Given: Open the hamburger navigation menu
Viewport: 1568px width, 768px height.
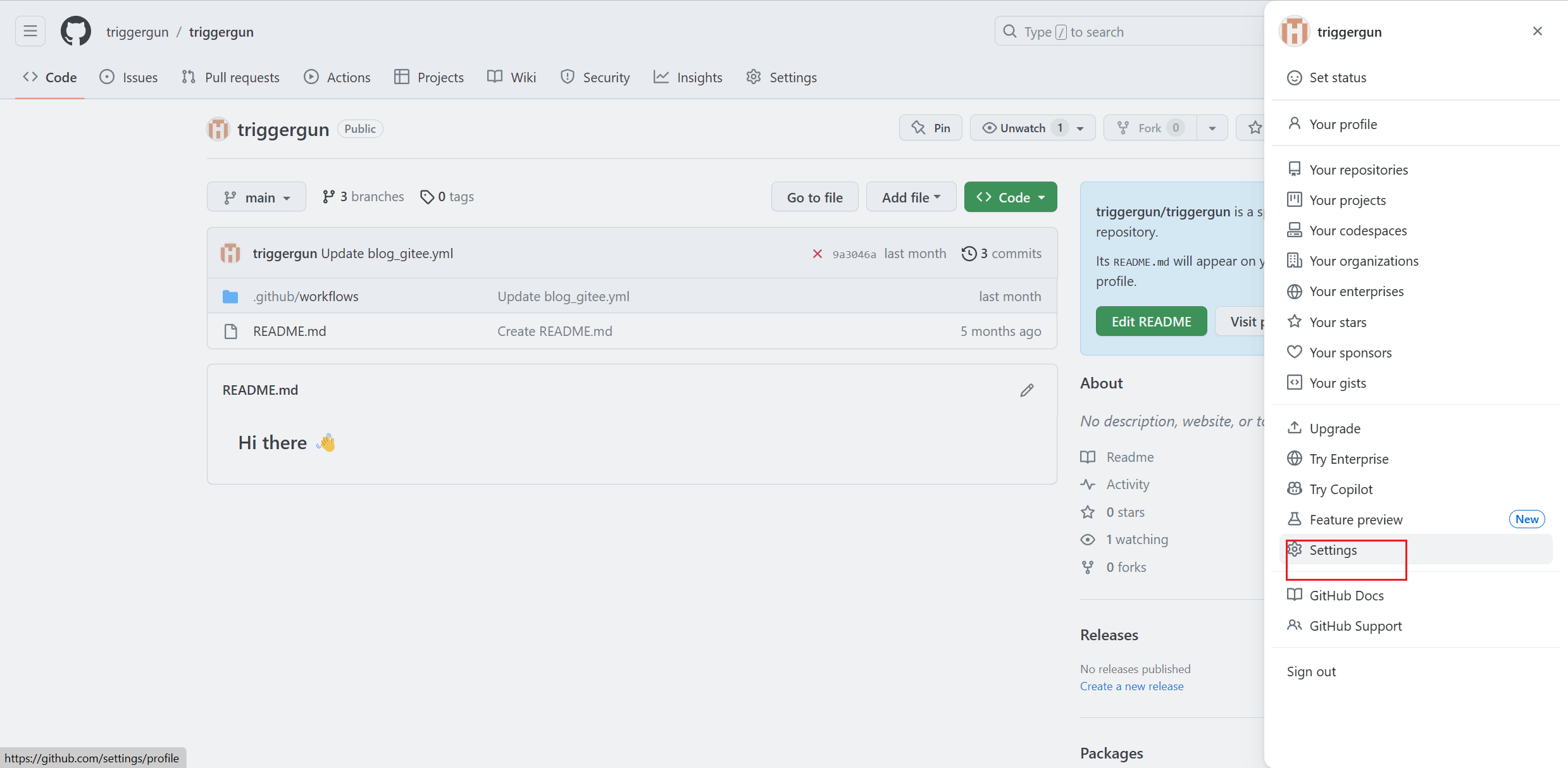Looking at the screenshot, I should click(x=30, y=31).
